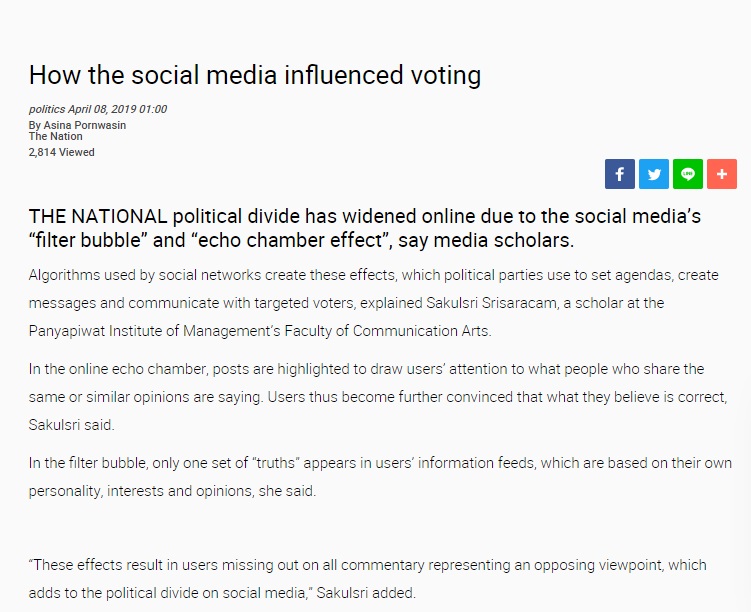Image resolution: width=751 pixels, height=612 pixels.
Task: Share article via LINE
Action: (688, 174)
